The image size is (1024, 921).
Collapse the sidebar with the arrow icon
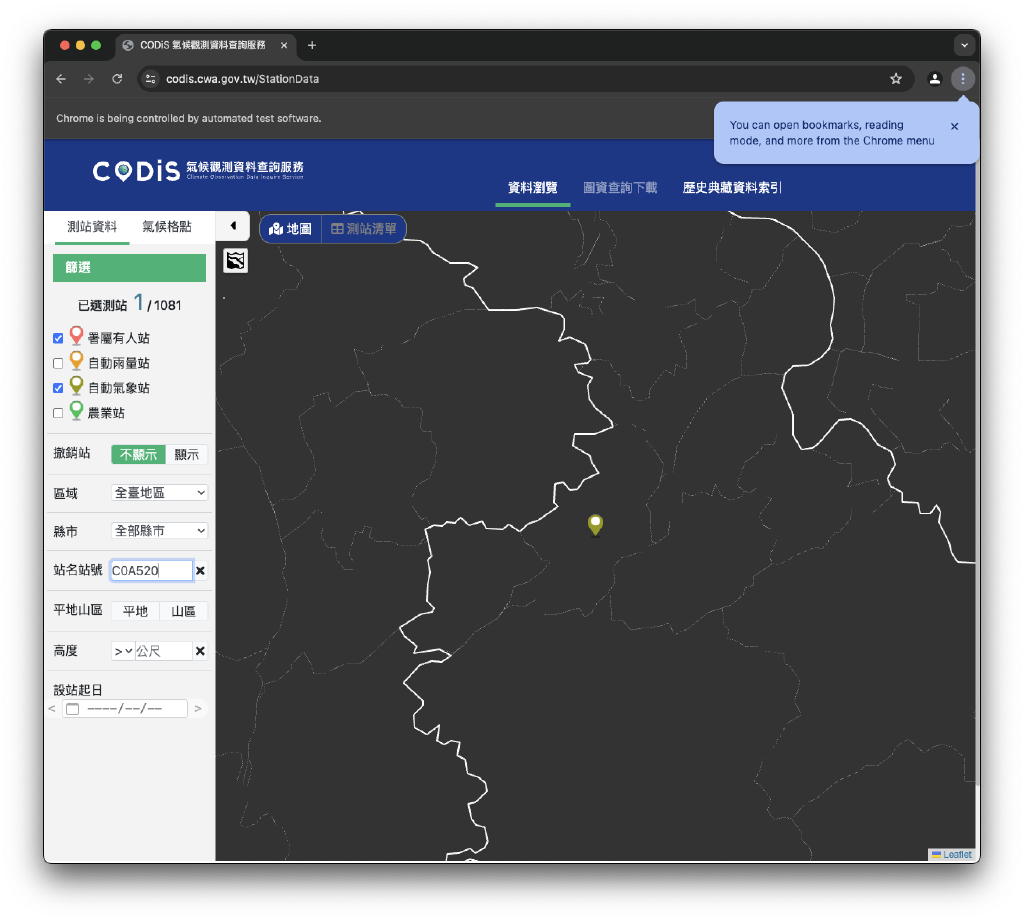(234, 225)
